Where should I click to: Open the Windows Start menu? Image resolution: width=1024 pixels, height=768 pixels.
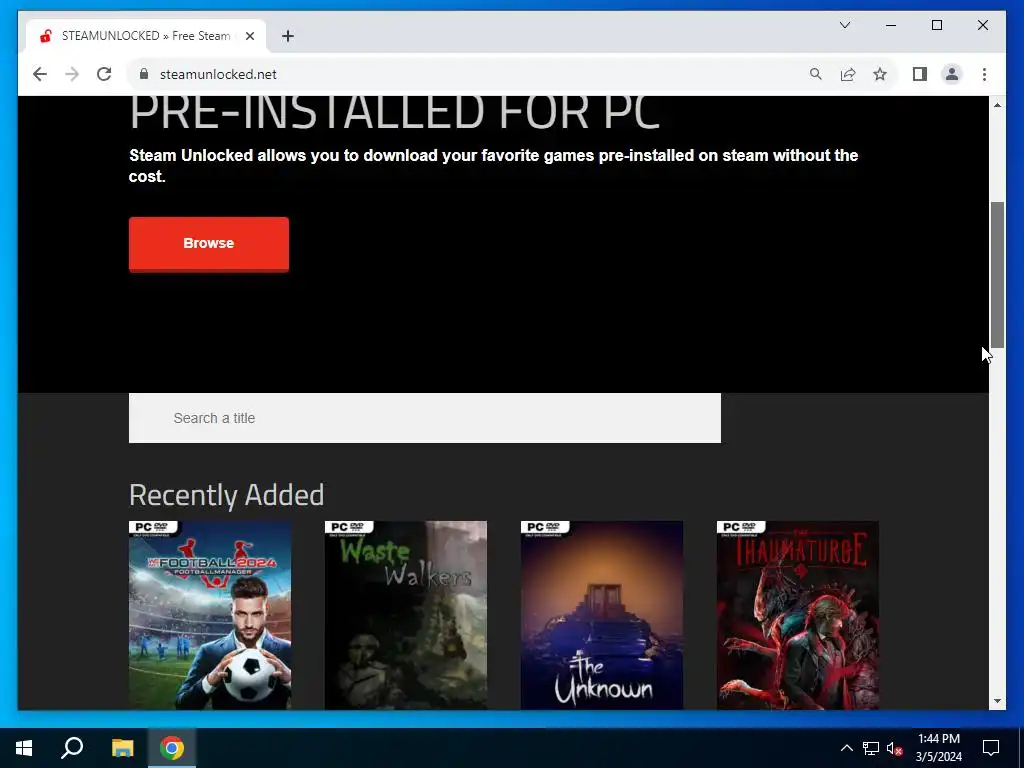(24, 748)
